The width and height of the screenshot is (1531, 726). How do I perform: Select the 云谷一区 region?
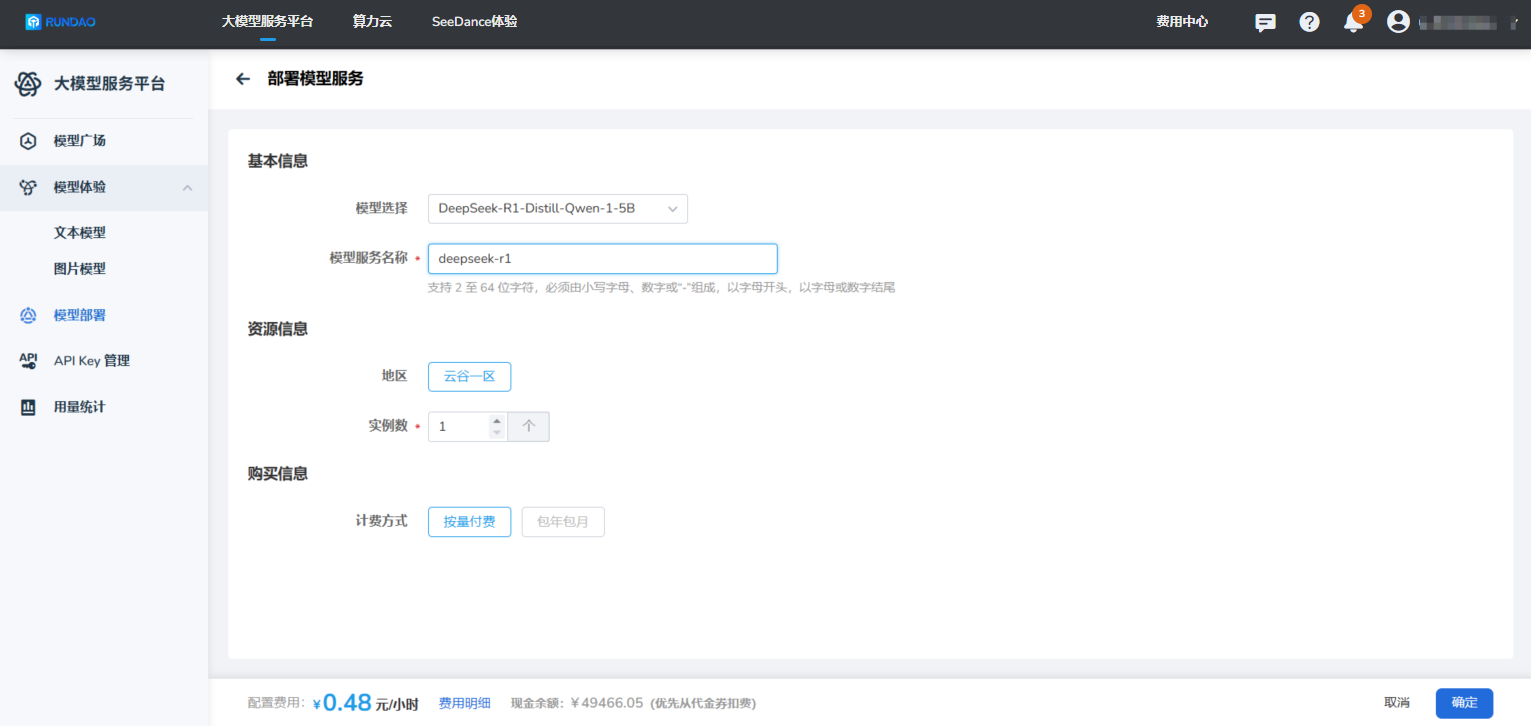[x=469, y=377]
